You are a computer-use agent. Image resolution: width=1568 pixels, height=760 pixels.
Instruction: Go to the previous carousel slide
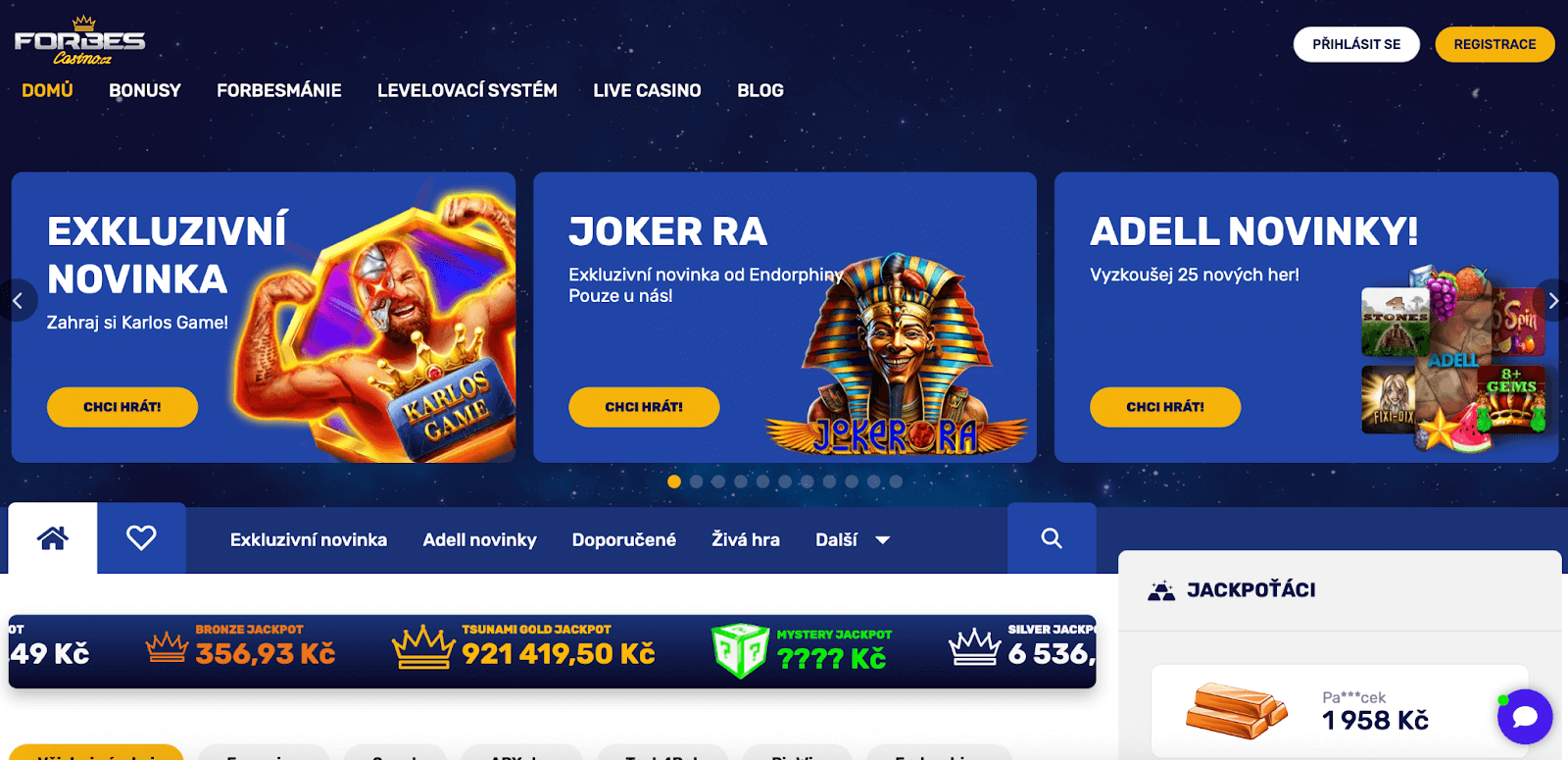tap(17, 301)
